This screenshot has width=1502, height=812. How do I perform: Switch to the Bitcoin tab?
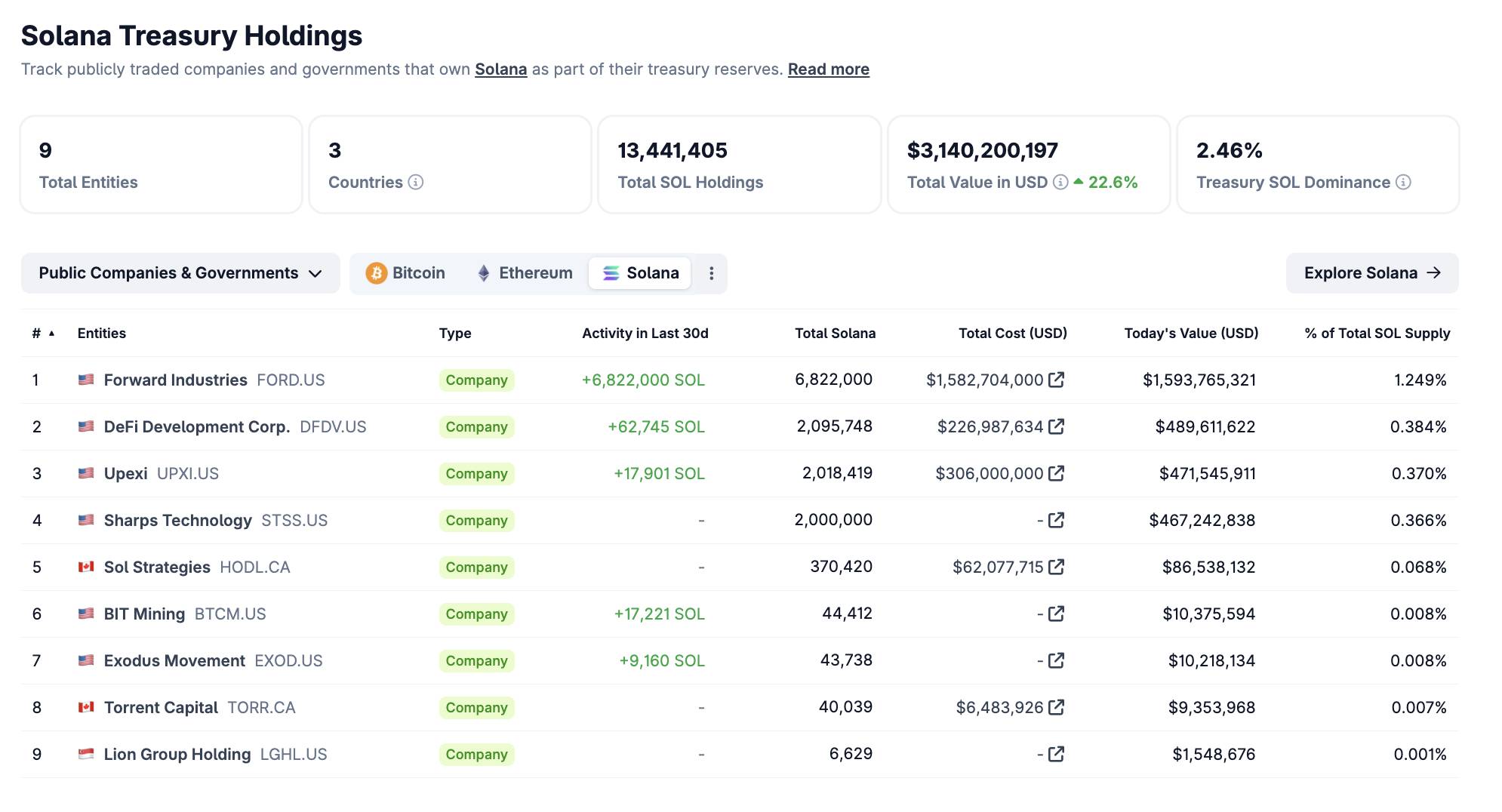[x=405, y=273]
